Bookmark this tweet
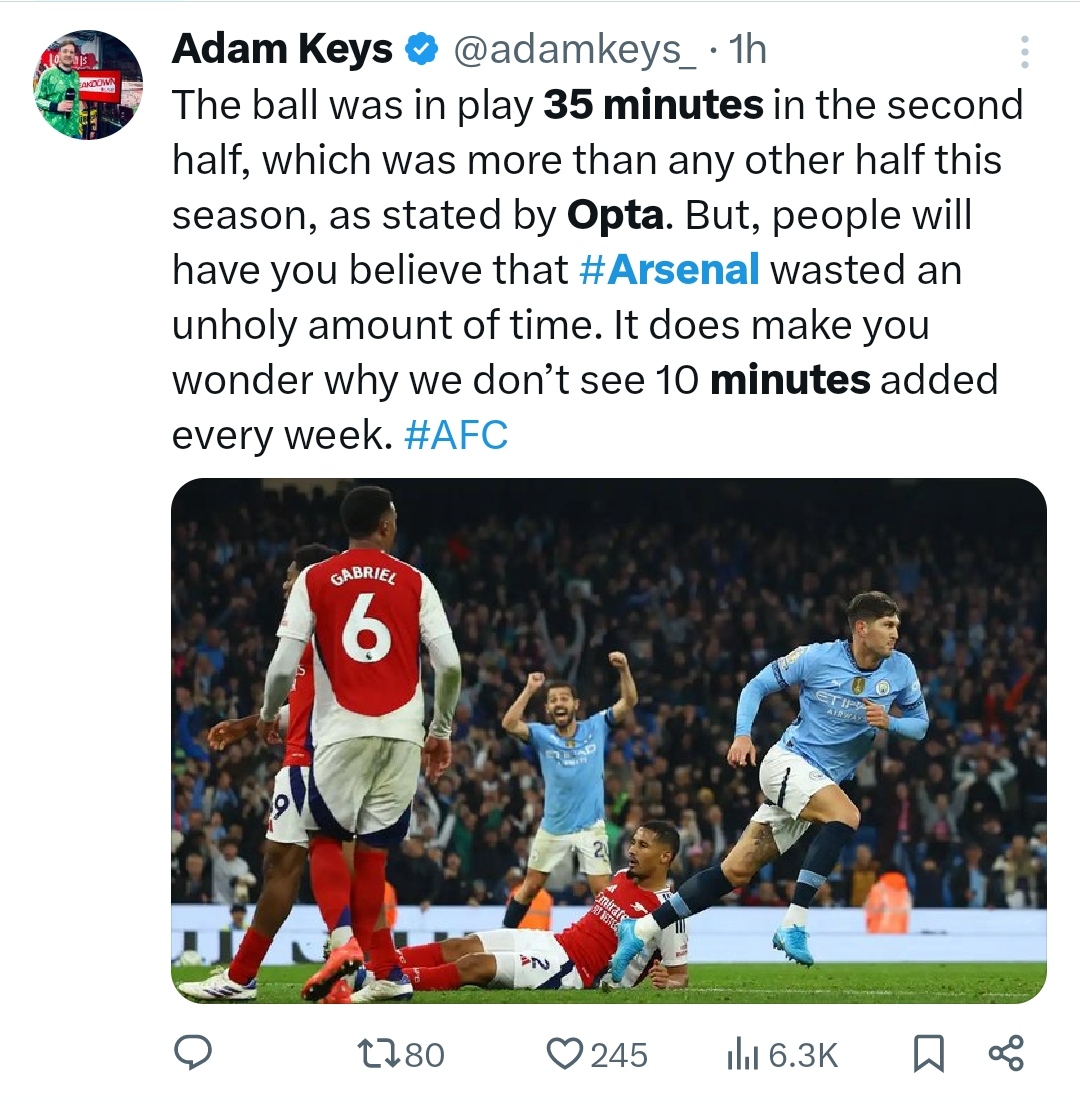The height and width of the screenshot is (1103, 1080). click(x=929, y=1053)
